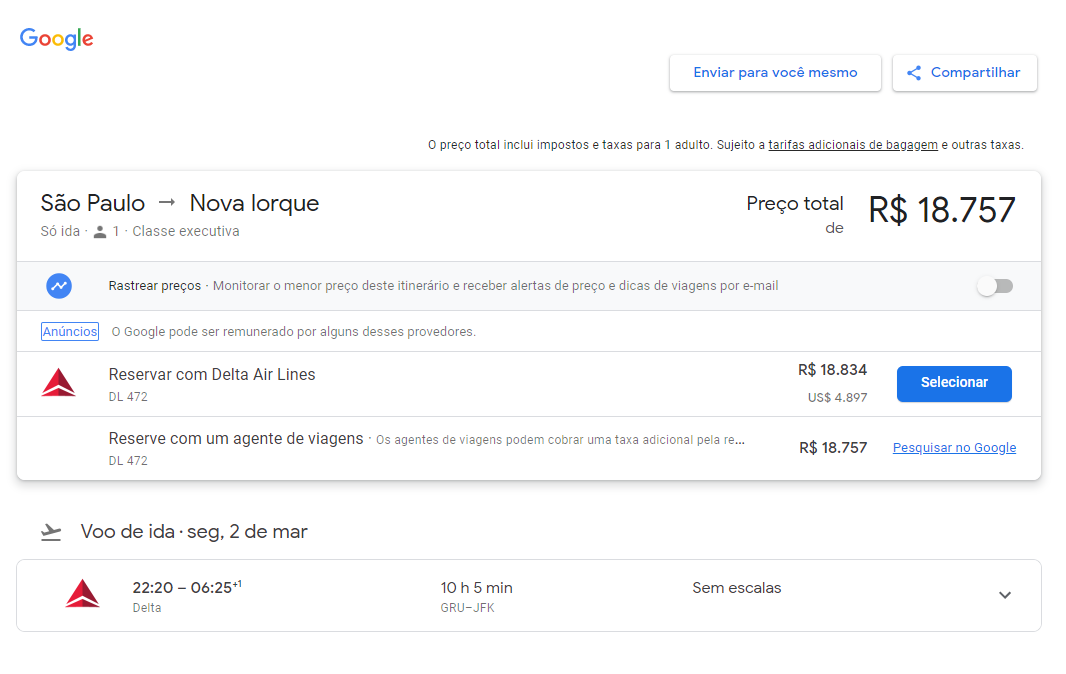Click the departure airplane icon next to Voo de ida
This screenshot has height=674, width=1066.
[50, 532]
